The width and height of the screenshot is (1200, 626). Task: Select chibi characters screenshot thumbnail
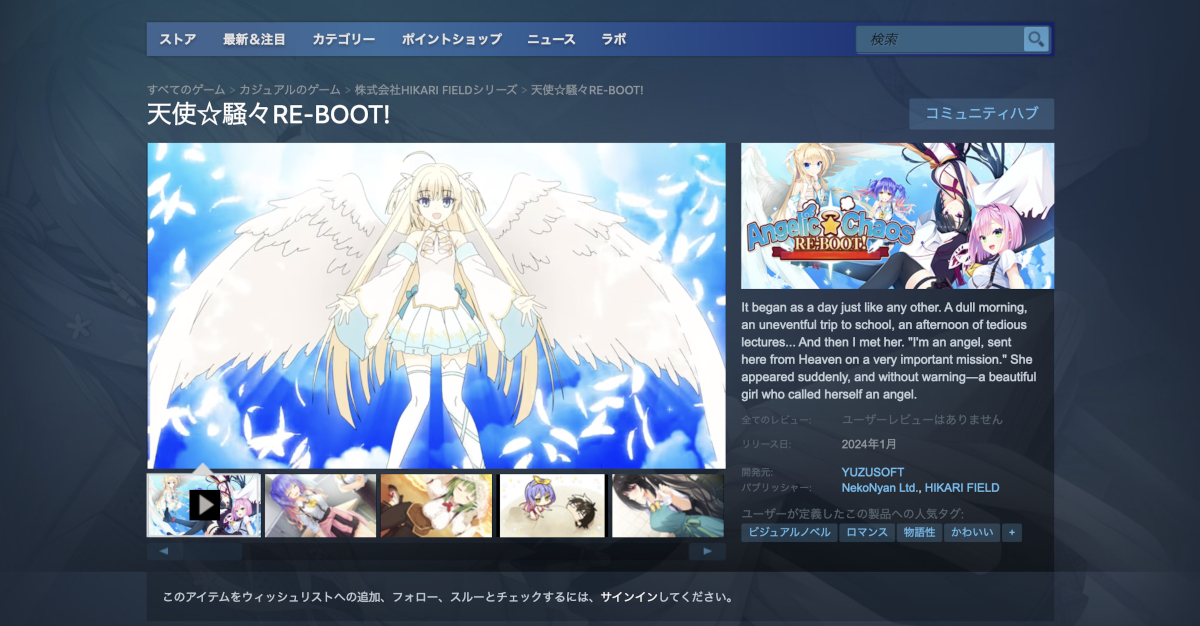click(x=552, y=505)
